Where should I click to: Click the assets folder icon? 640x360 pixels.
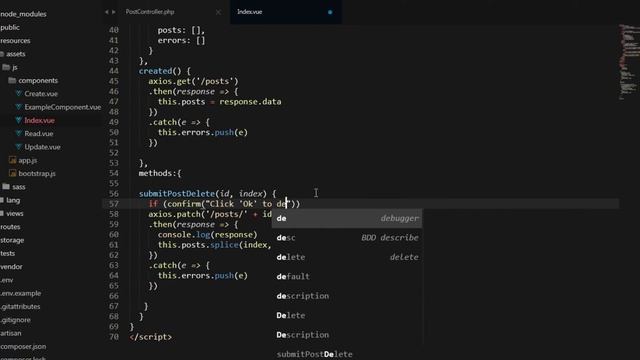[2, 54]
